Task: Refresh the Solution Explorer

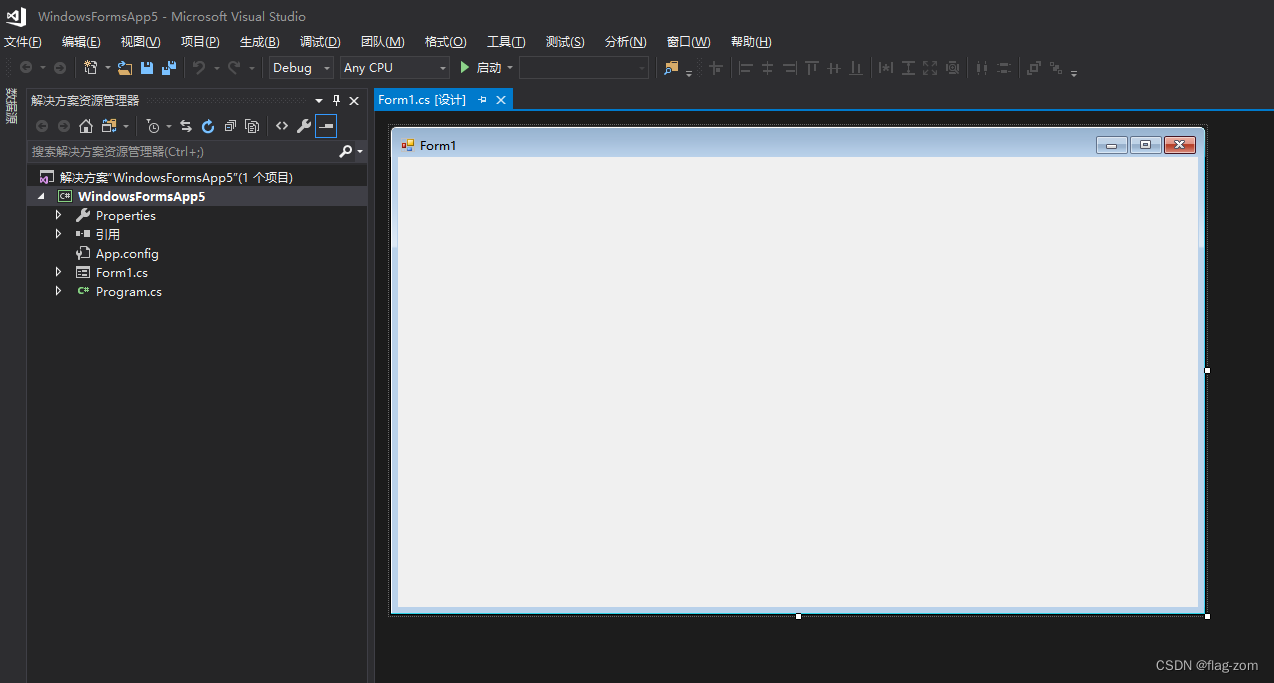Action: (x=208, y=126)
